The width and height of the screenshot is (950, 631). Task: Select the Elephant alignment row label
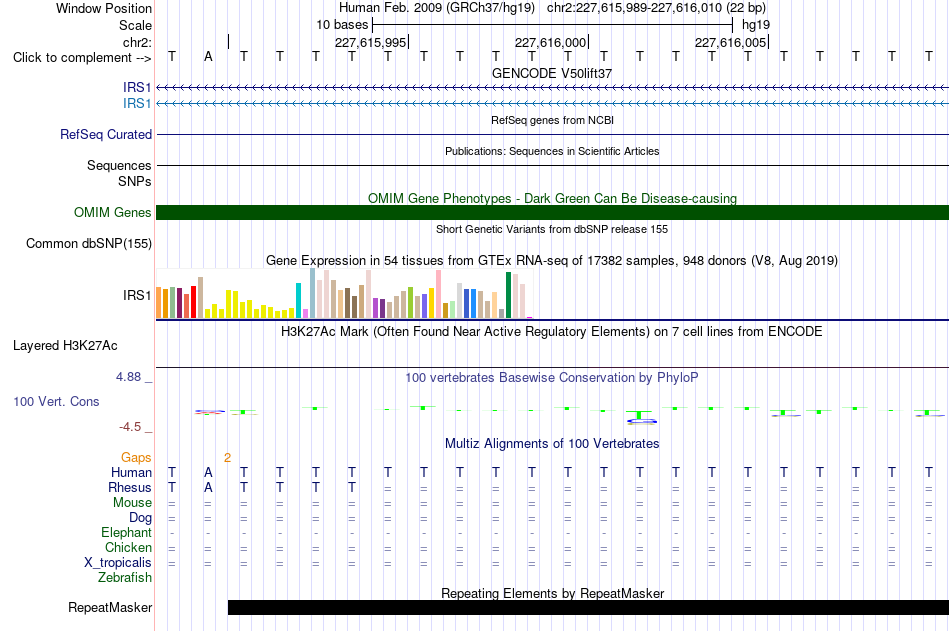click(x=126, y=532)
